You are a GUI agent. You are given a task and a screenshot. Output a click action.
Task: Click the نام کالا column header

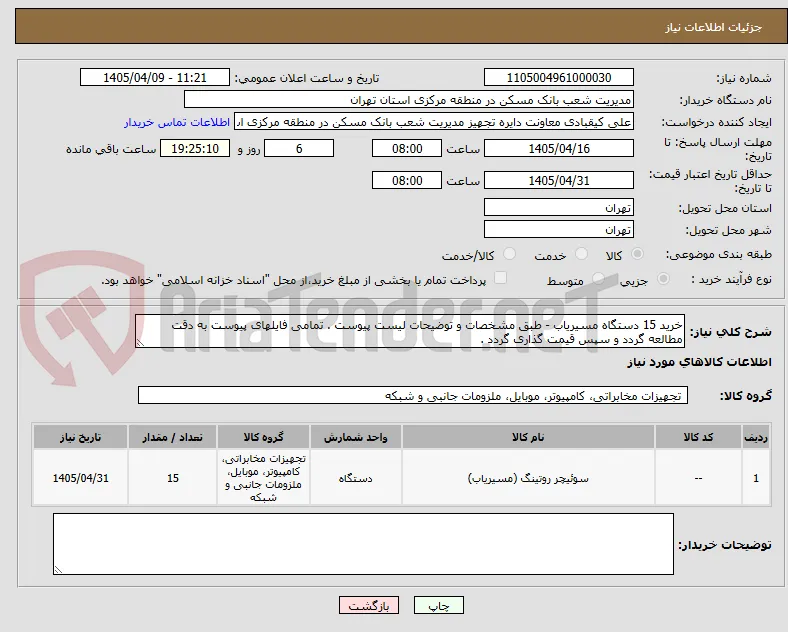pos(528,437)
